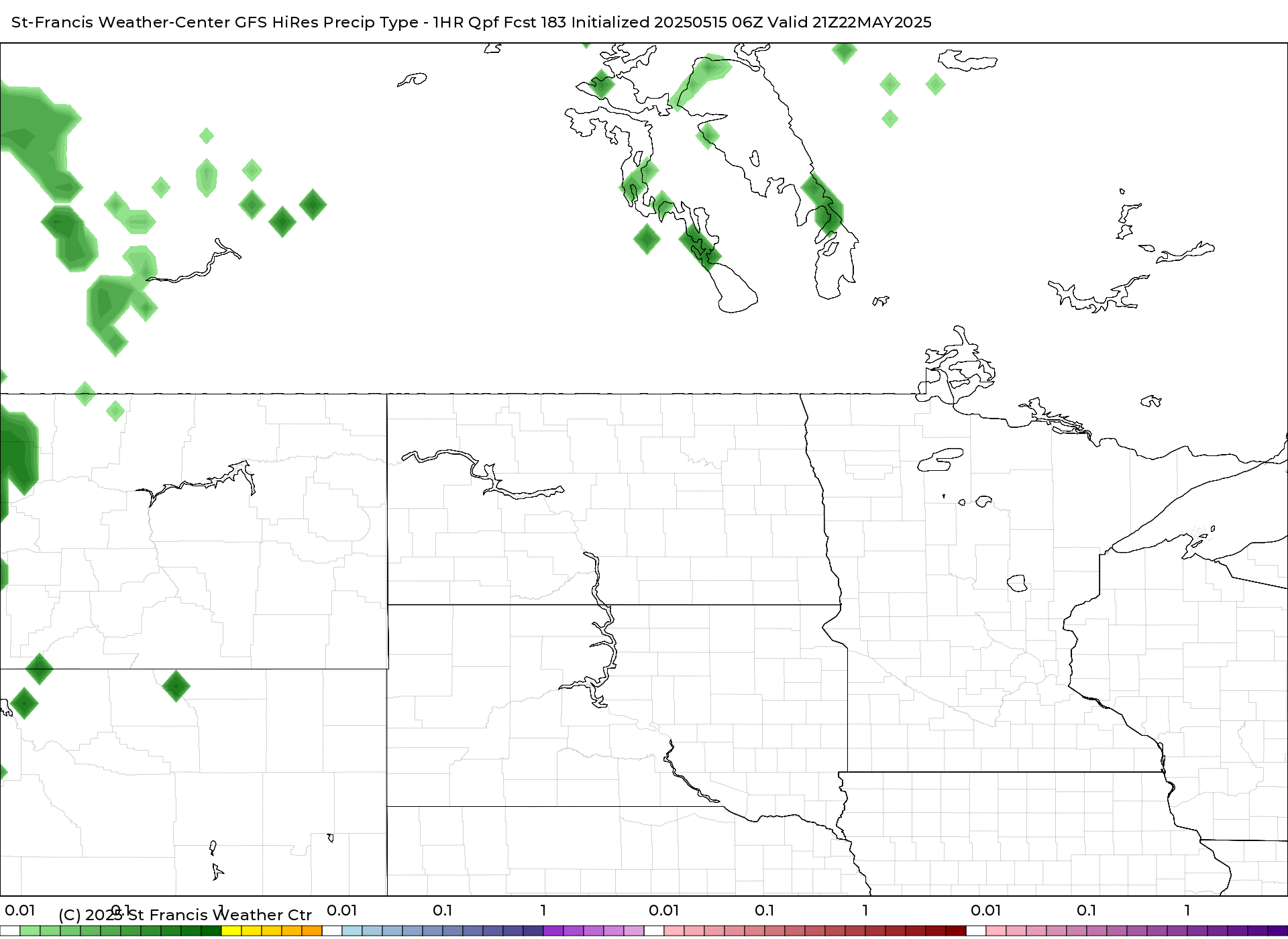Select the darkest green legend swatch

pyautogui.click(x=211, y=931)
